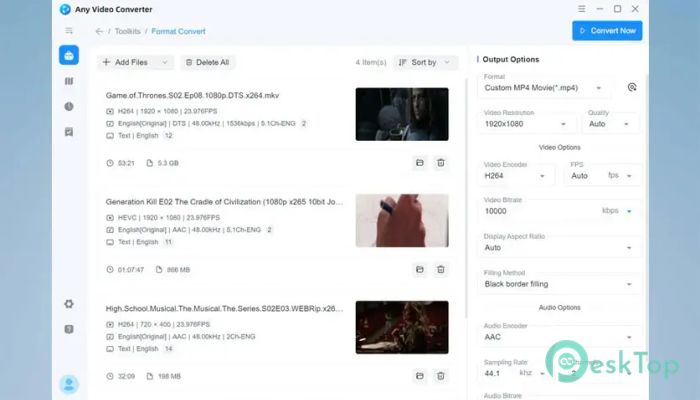The height and width of the screenshot is (400, 700).
Task: Click the High School Musical video thumbnail
Action: pyautogui.click(x=402, y=327)
